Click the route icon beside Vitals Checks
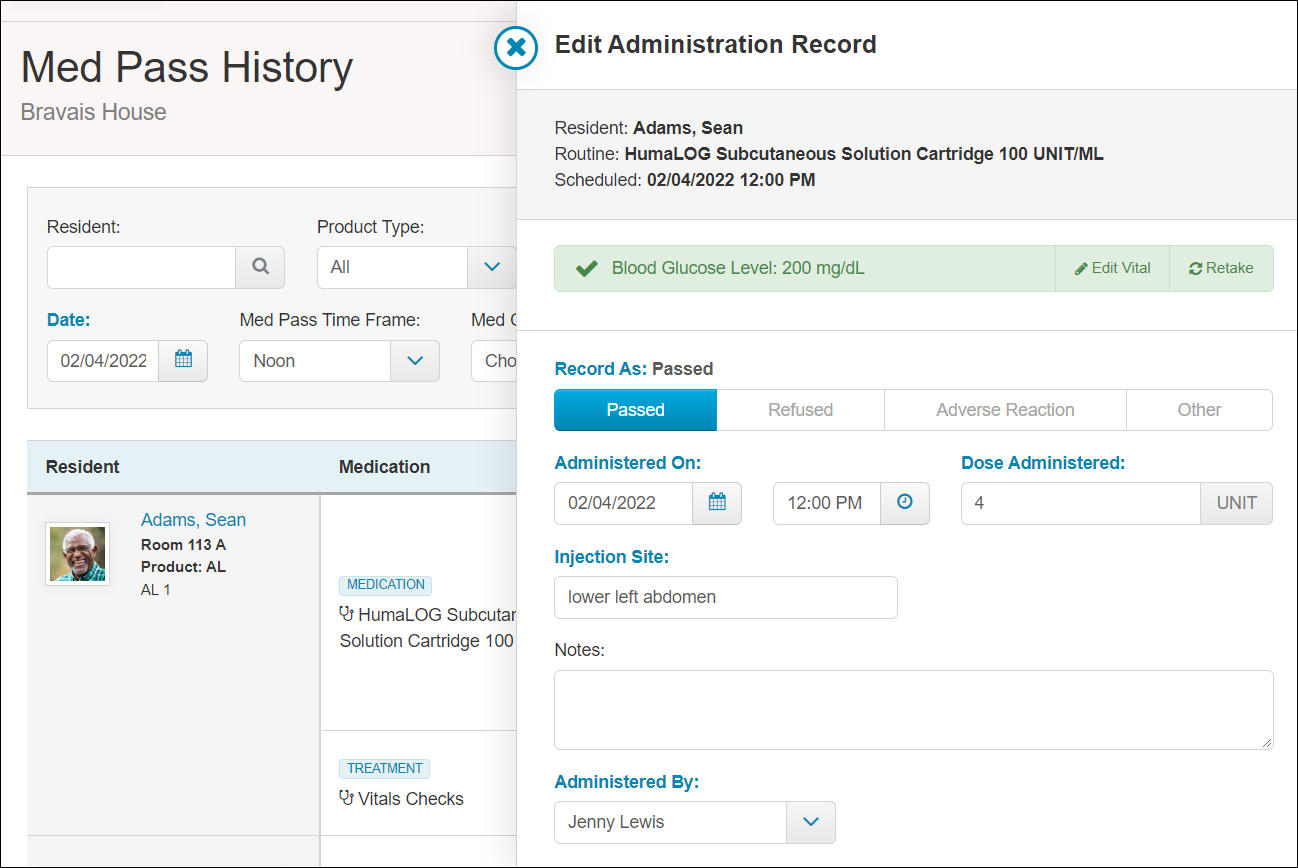This screenshot has width=1298, height=868. [x=345, y=797]
